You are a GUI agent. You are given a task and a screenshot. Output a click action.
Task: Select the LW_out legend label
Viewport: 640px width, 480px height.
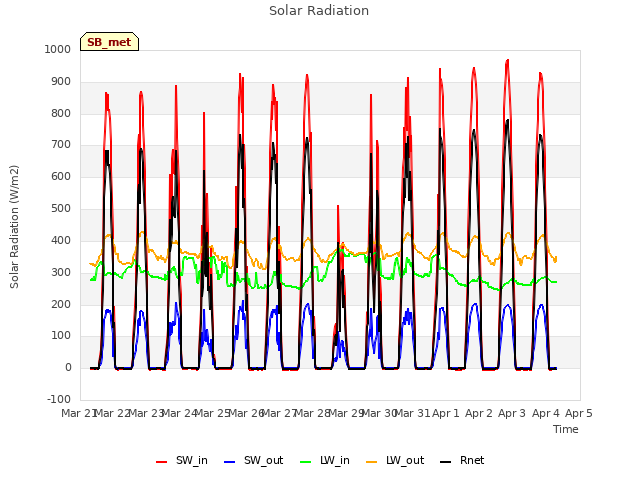tap(405, 460)
